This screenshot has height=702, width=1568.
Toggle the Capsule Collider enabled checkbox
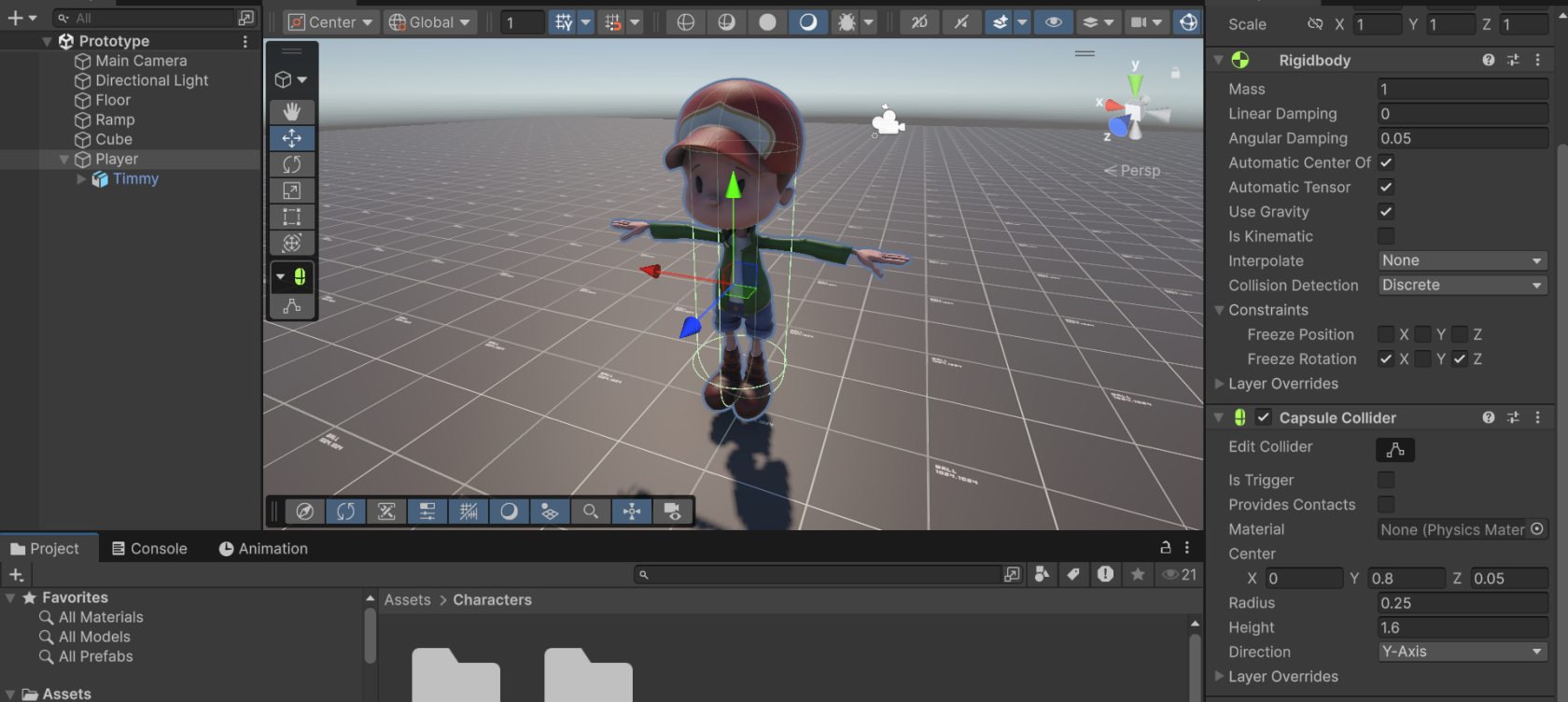tap(1264, 417)
